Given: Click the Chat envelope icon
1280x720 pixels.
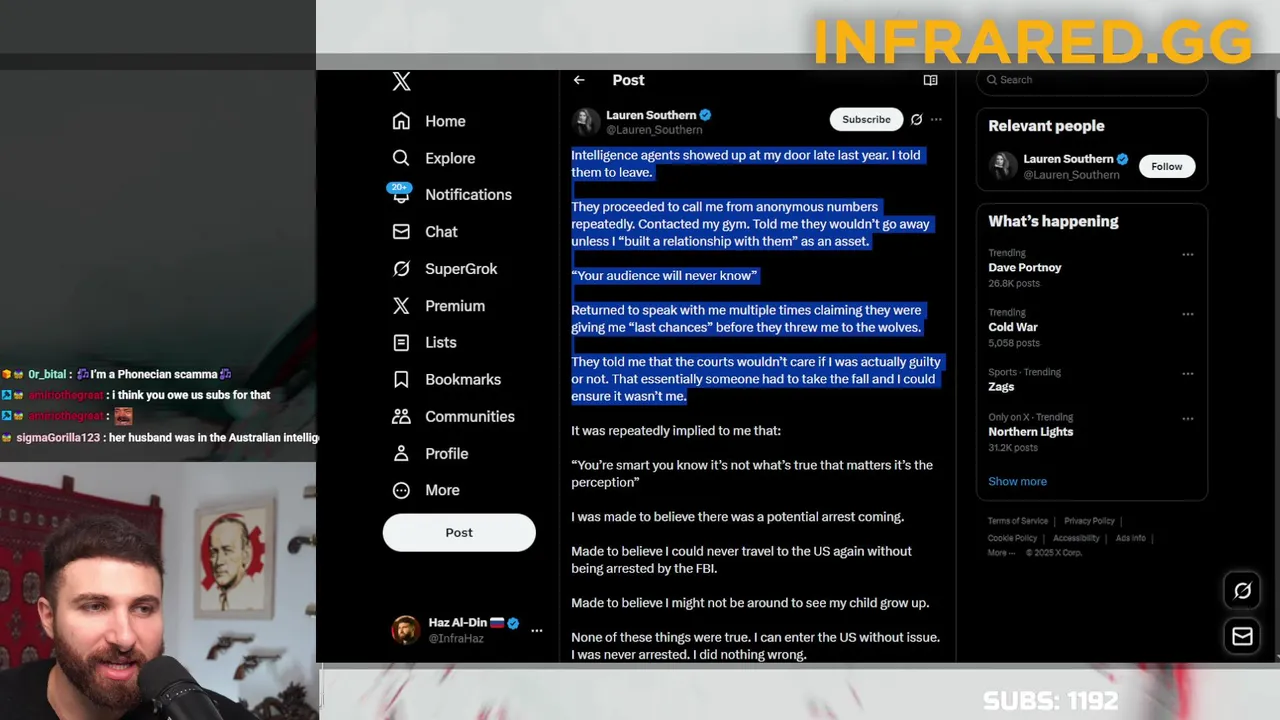Looking at the screenshot, I should tap(401, 232).
